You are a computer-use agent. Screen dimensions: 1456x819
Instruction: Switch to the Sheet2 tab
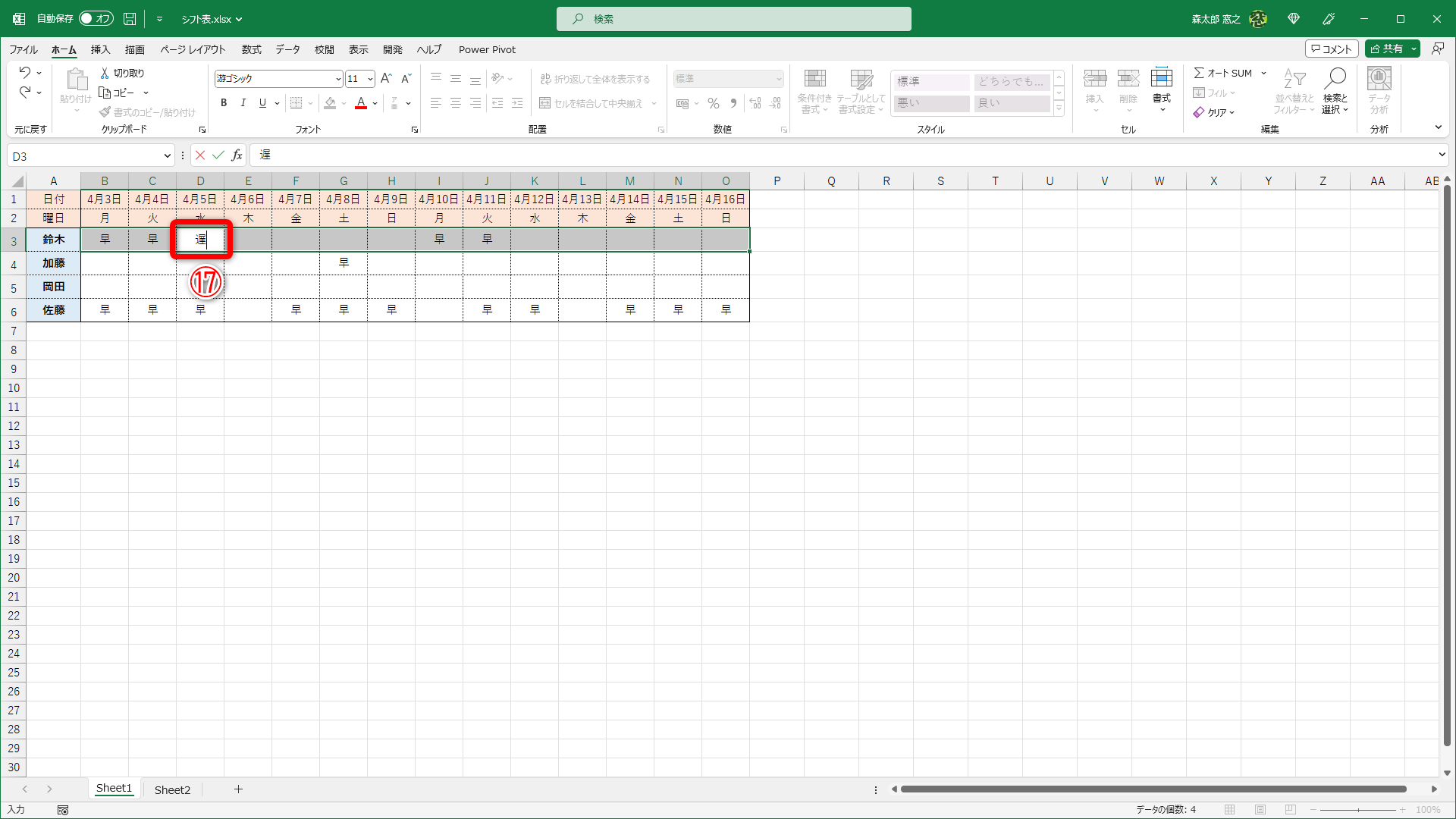pos(172,789)
